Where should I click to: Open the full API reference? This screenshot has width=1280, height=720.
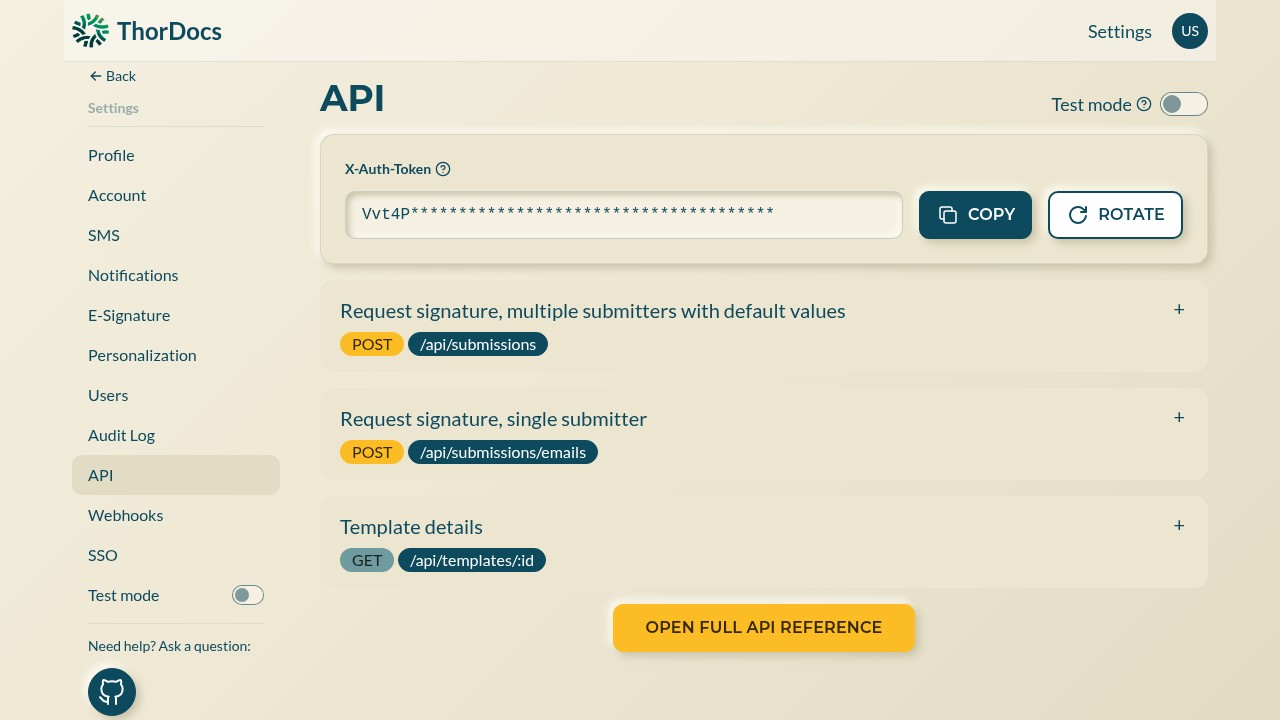(764, 628)
